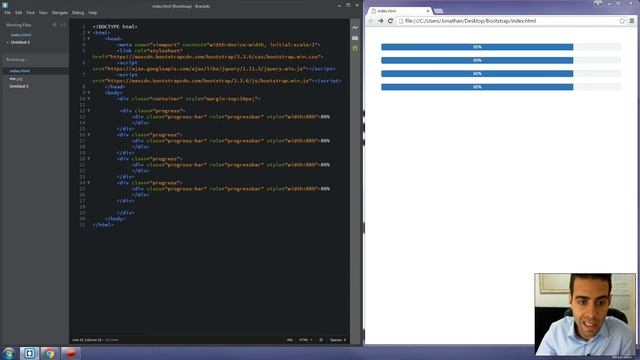Open a new Chrome tab
Viewport: 640px width, 360px height.
coord(438,11)
